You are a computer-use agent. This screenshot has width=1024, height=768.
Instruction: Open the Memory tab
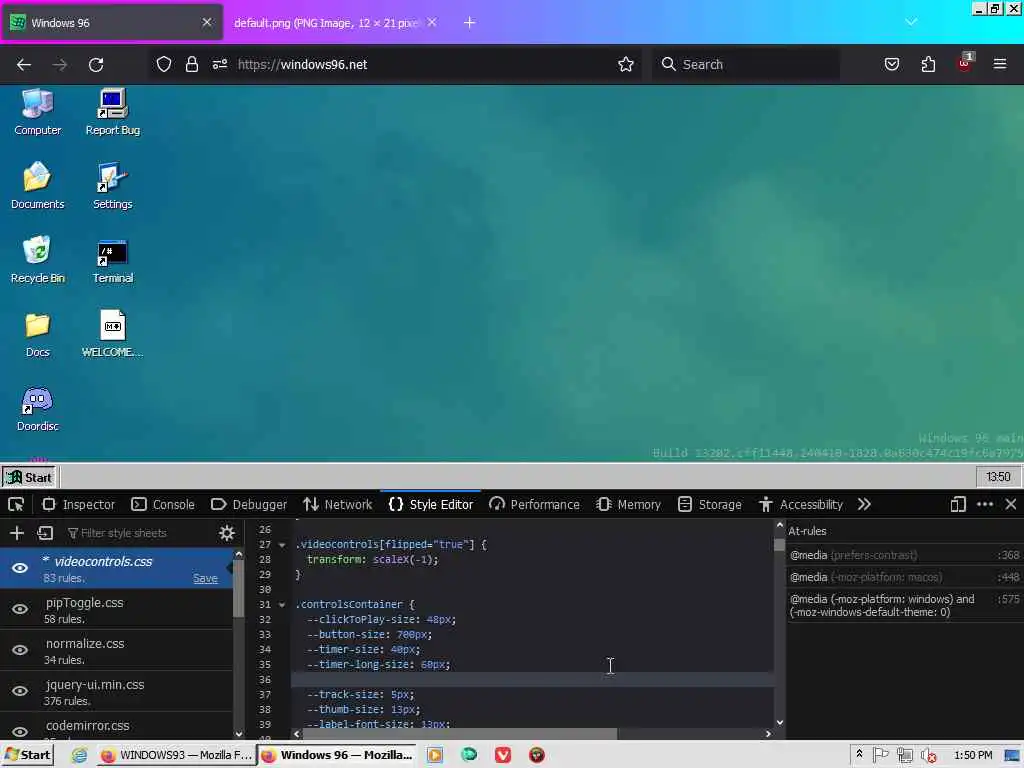coord(628,504)
